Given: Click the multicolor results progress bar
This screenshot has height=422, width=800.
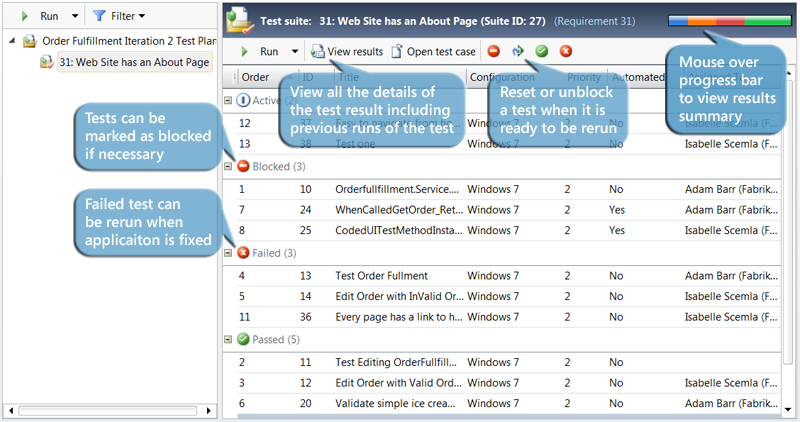Looking at the screenshot, I should (730, 21).
